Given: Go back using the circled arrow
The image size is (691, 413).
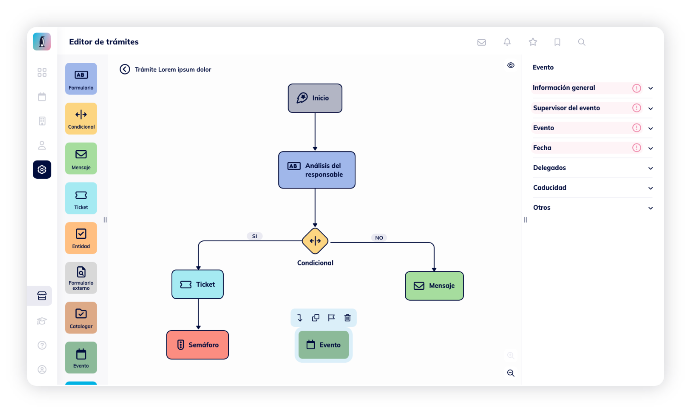Looking at the screenshot, I should (x=125, y=69).
